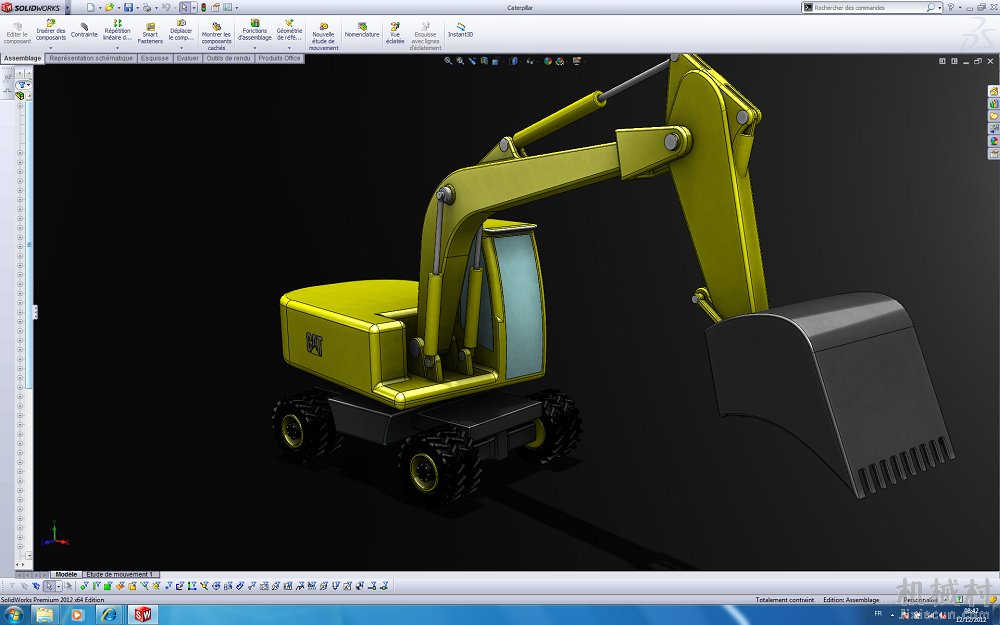Screen dimensions: 1000x625
Task: Open the Design Library task pane tab
Action: click(994, 103)
